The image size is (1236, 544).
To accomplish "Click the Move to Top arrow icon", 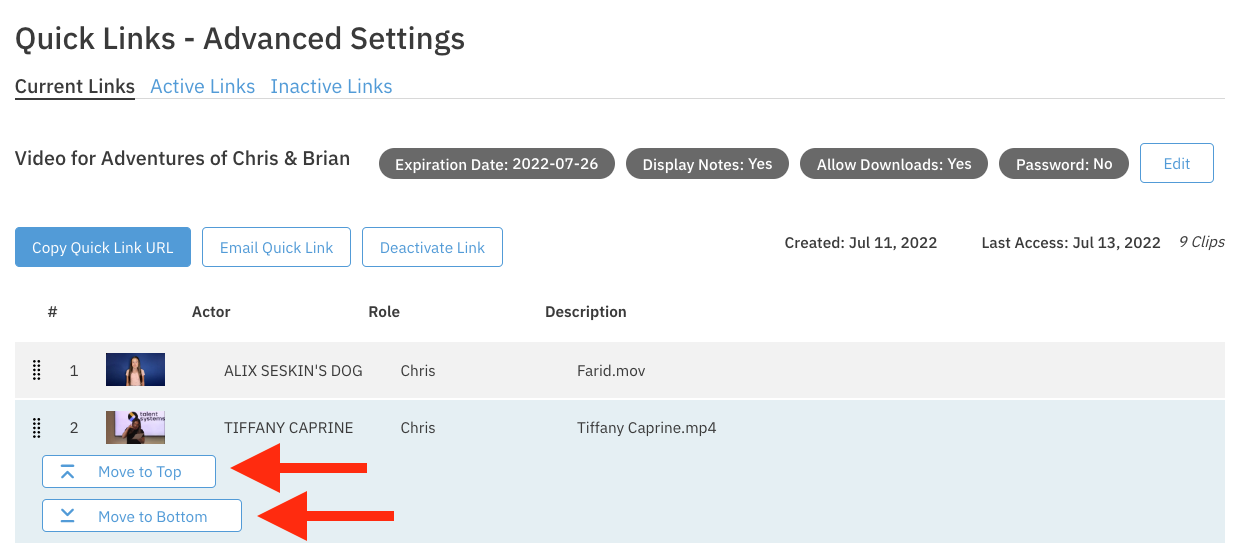I will pyautogui.click(x=68, y=472).
